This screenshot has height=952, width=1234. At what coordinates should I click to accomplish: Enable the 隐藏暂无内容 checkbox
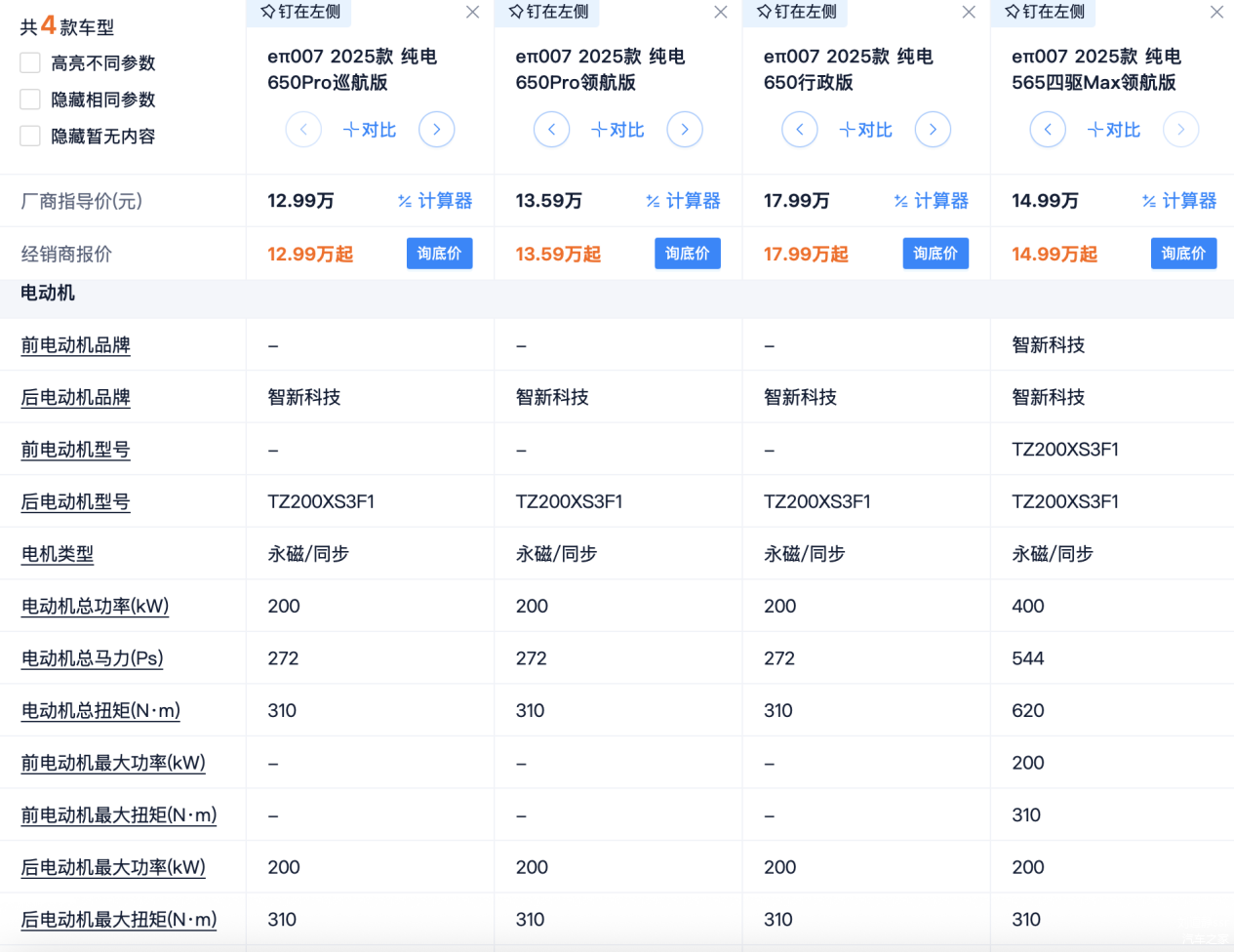point(30,136)
